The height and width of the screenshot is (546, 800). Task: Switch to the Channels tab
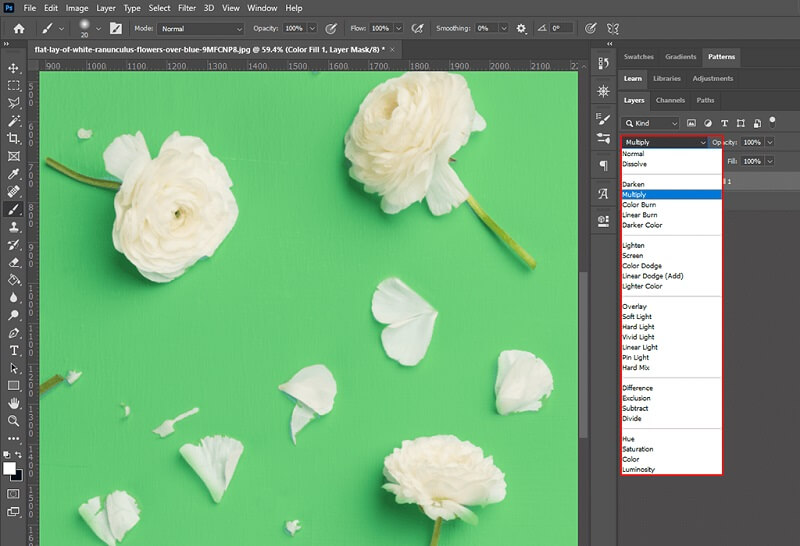click(670, 100)
